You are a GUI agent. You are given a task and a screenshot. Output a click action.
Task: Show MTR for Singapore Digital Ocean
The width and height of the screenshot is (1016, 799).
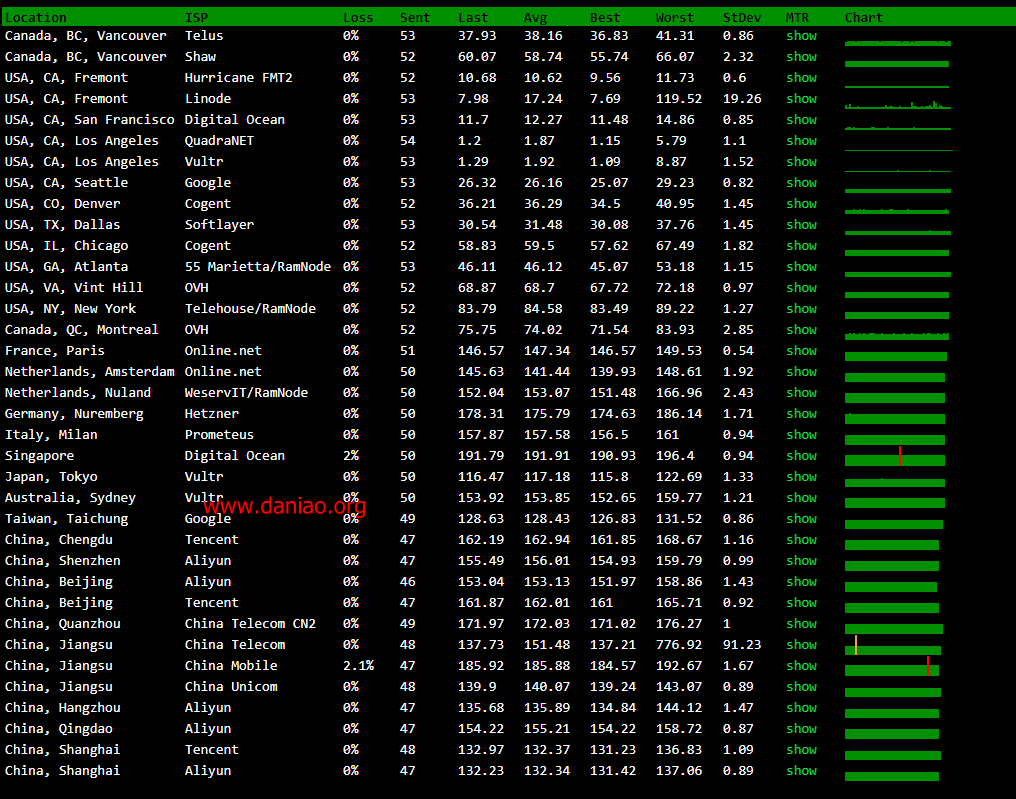tap(802, 456)
